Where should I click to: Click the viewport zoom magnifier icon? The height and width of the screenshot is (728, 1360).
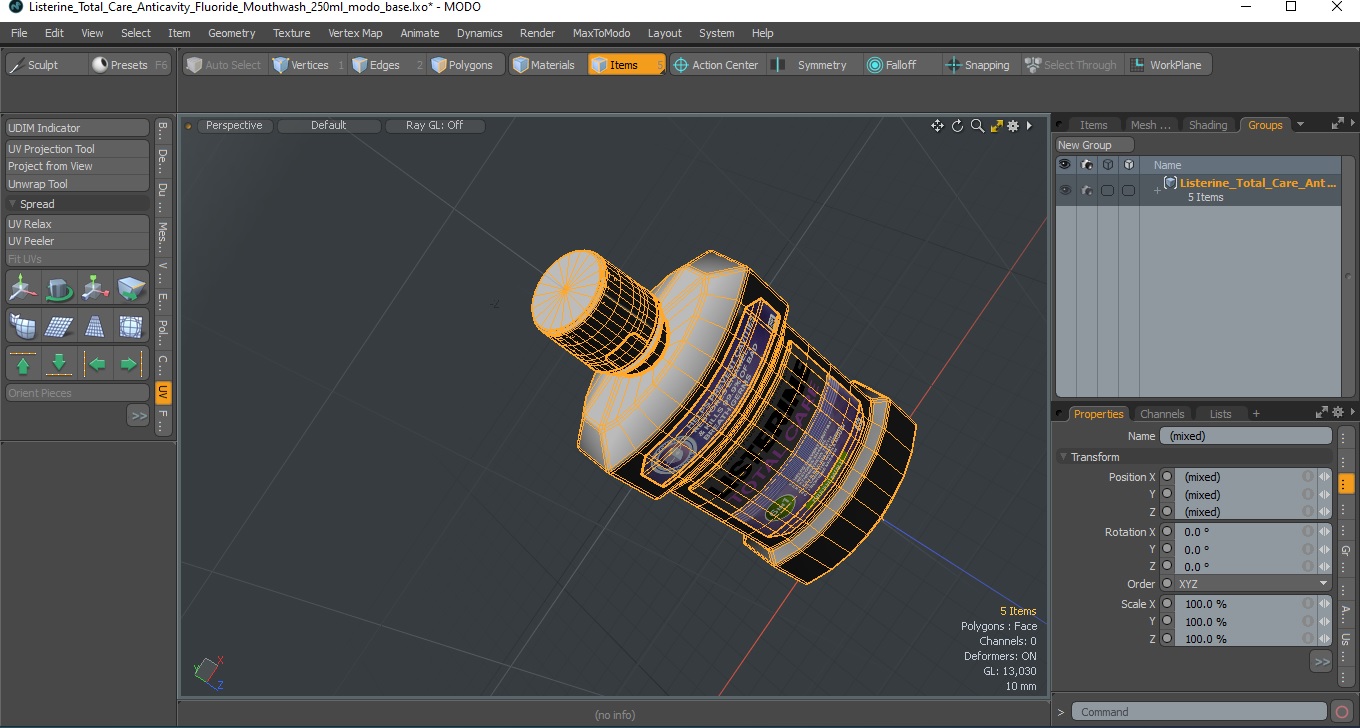977,126
